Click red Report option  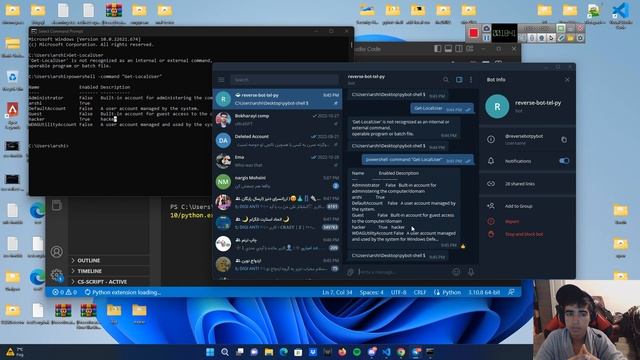512,221
